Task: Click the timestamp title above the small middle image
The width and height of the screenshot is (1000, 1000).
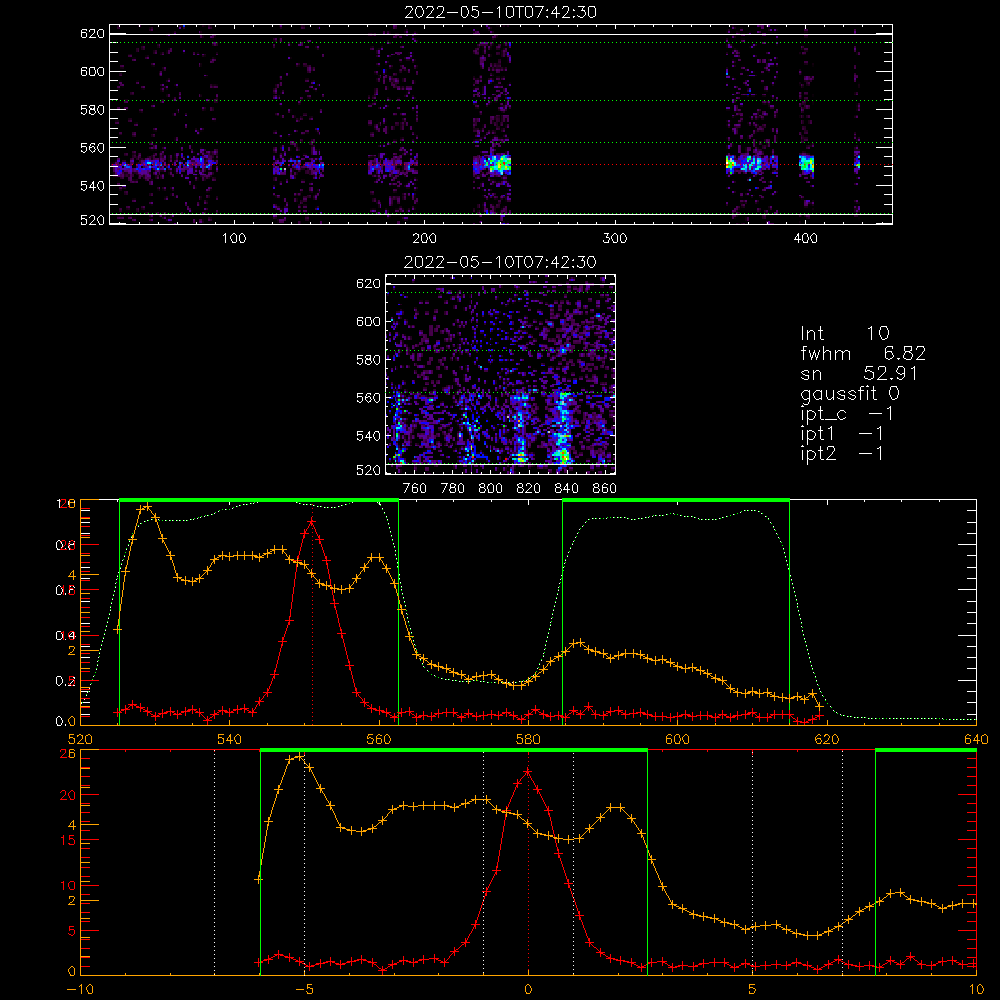Action: pos(500,262)
